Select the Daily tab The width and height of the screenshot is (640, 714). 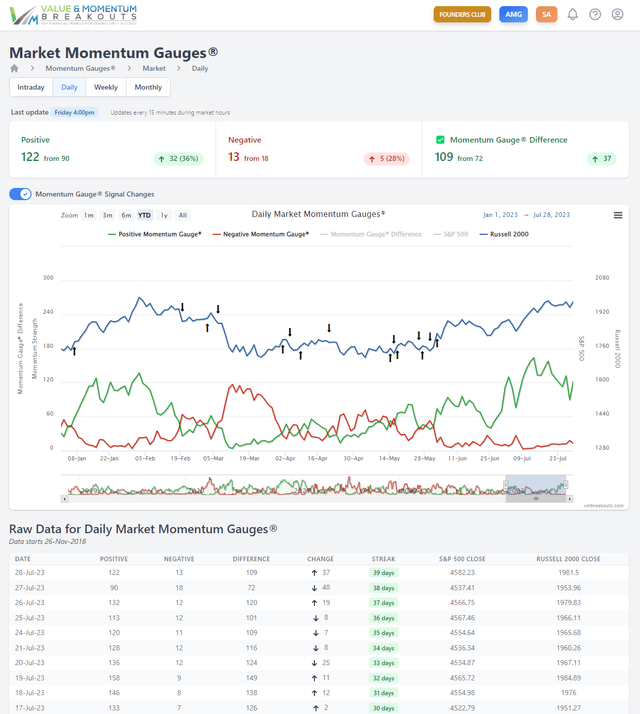(x=69, y=87)
